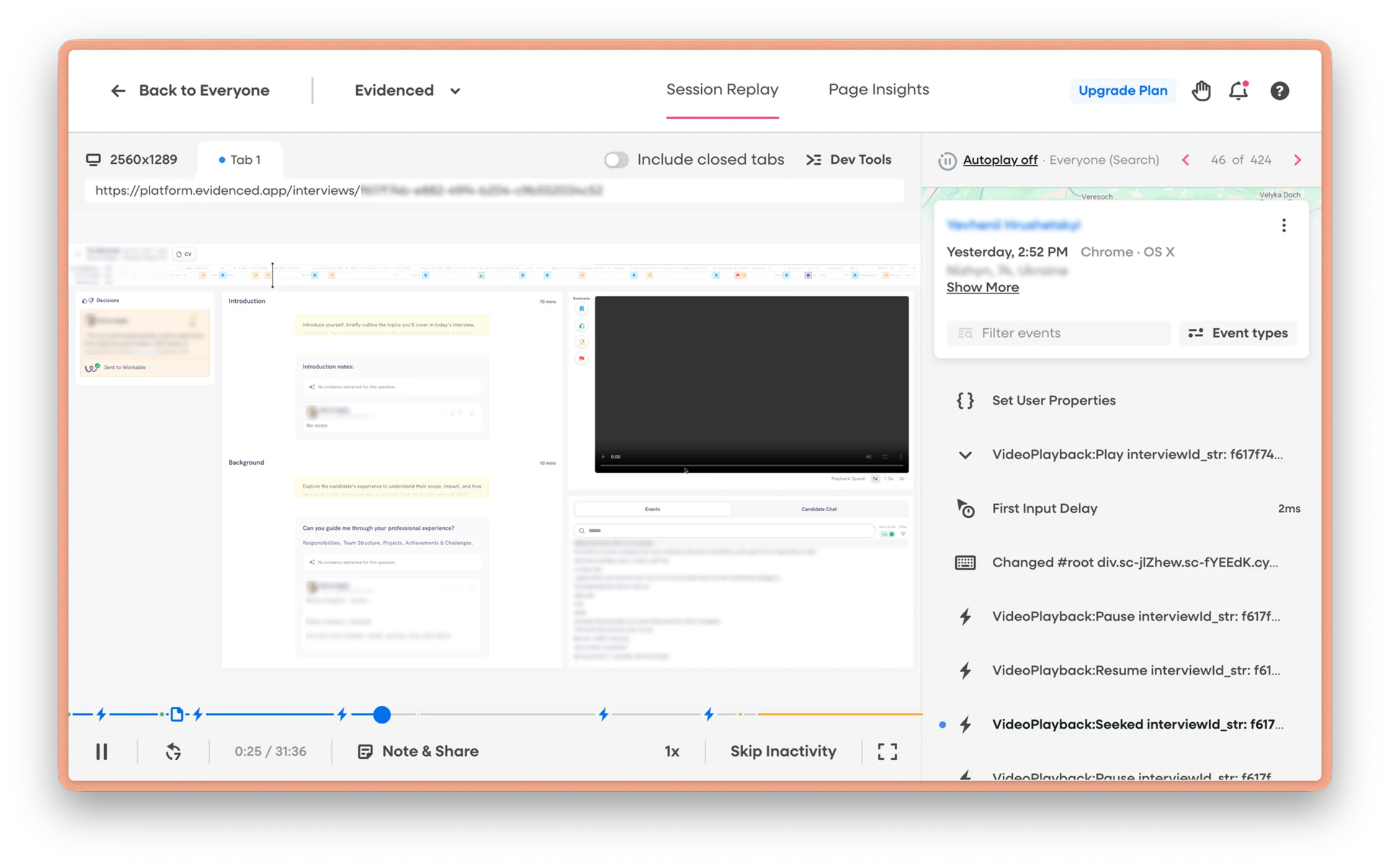Switch to the Session Replay tab
Viewport: 1390px width, 868px height.
[x=722, y=89]
